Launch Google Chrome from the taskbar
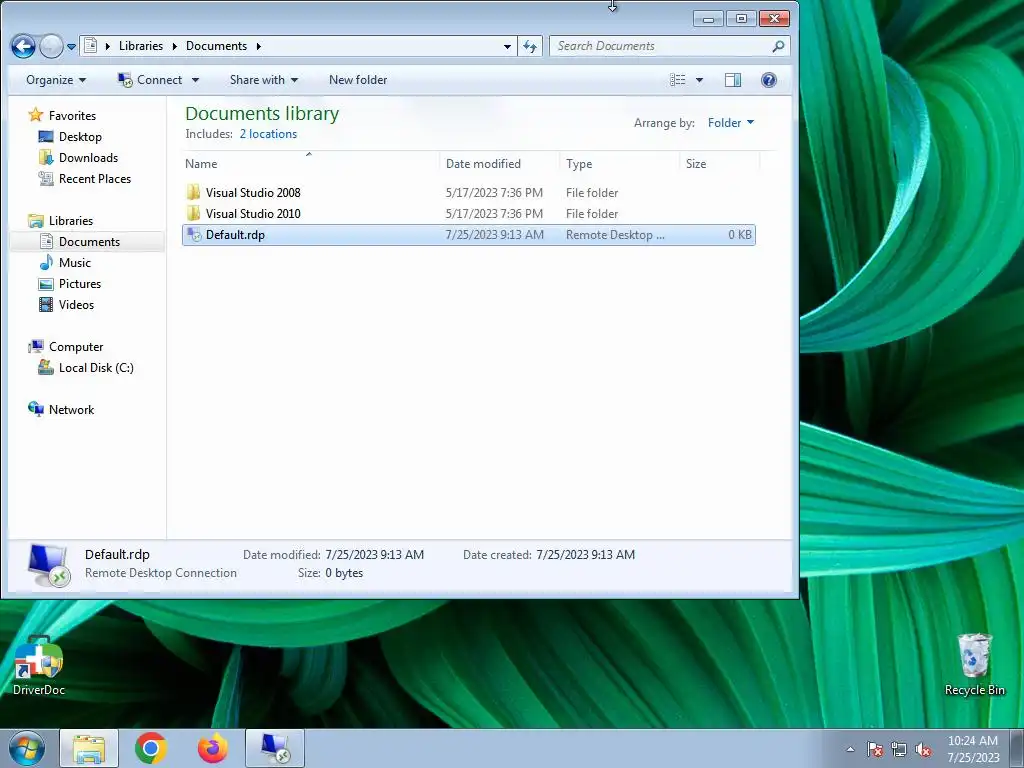Image resolution: width=1024 pixels, height=768 pixels. click(x=151, y=748)
